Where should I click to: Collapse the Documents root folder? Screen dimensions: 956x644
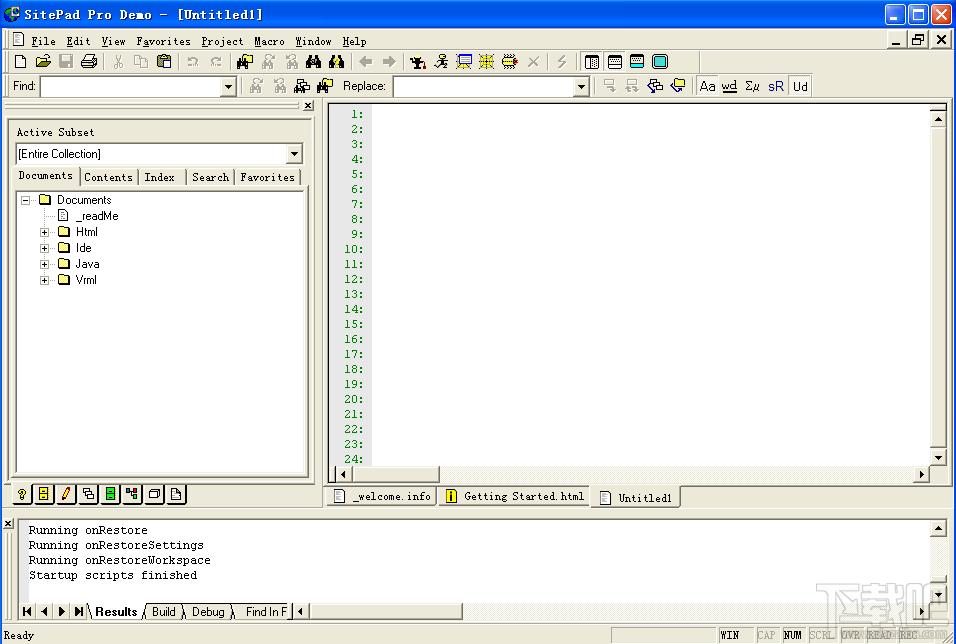pos(25,200)
